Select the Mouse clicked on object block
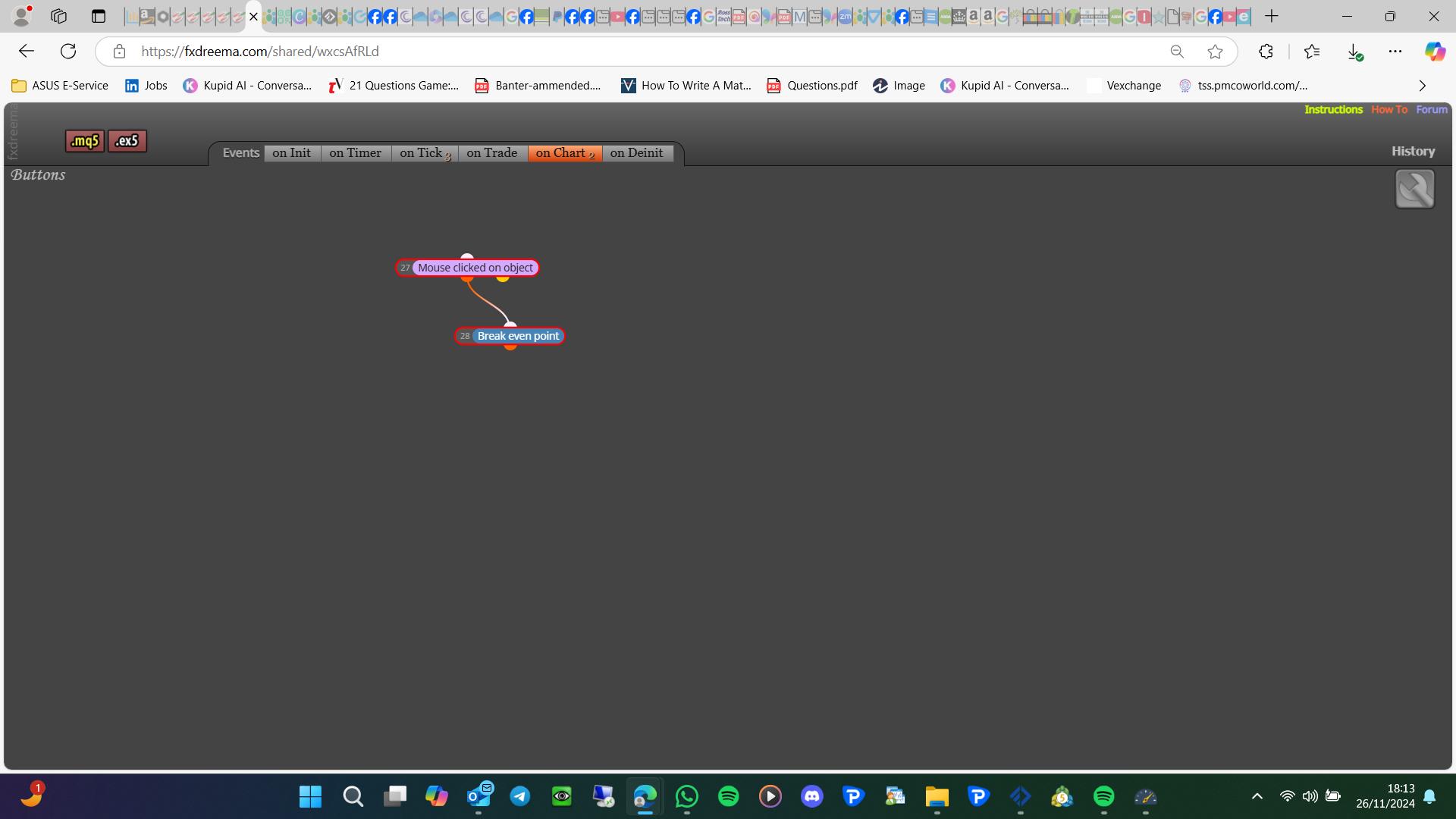The width and height of the screenshot is (1456, 819). click(x=467, y=268)
